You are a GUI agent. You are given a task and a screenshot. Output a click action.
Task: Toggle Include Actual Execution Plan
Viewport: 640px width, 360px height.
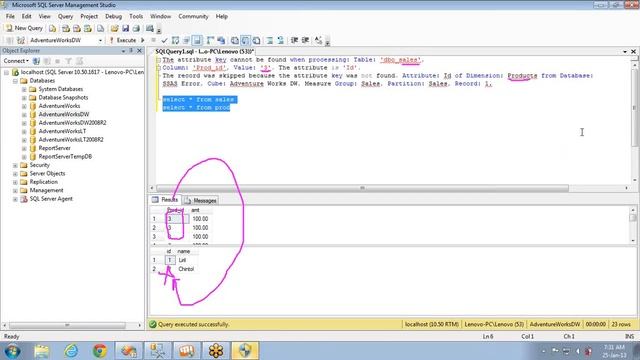coord(210,40)
